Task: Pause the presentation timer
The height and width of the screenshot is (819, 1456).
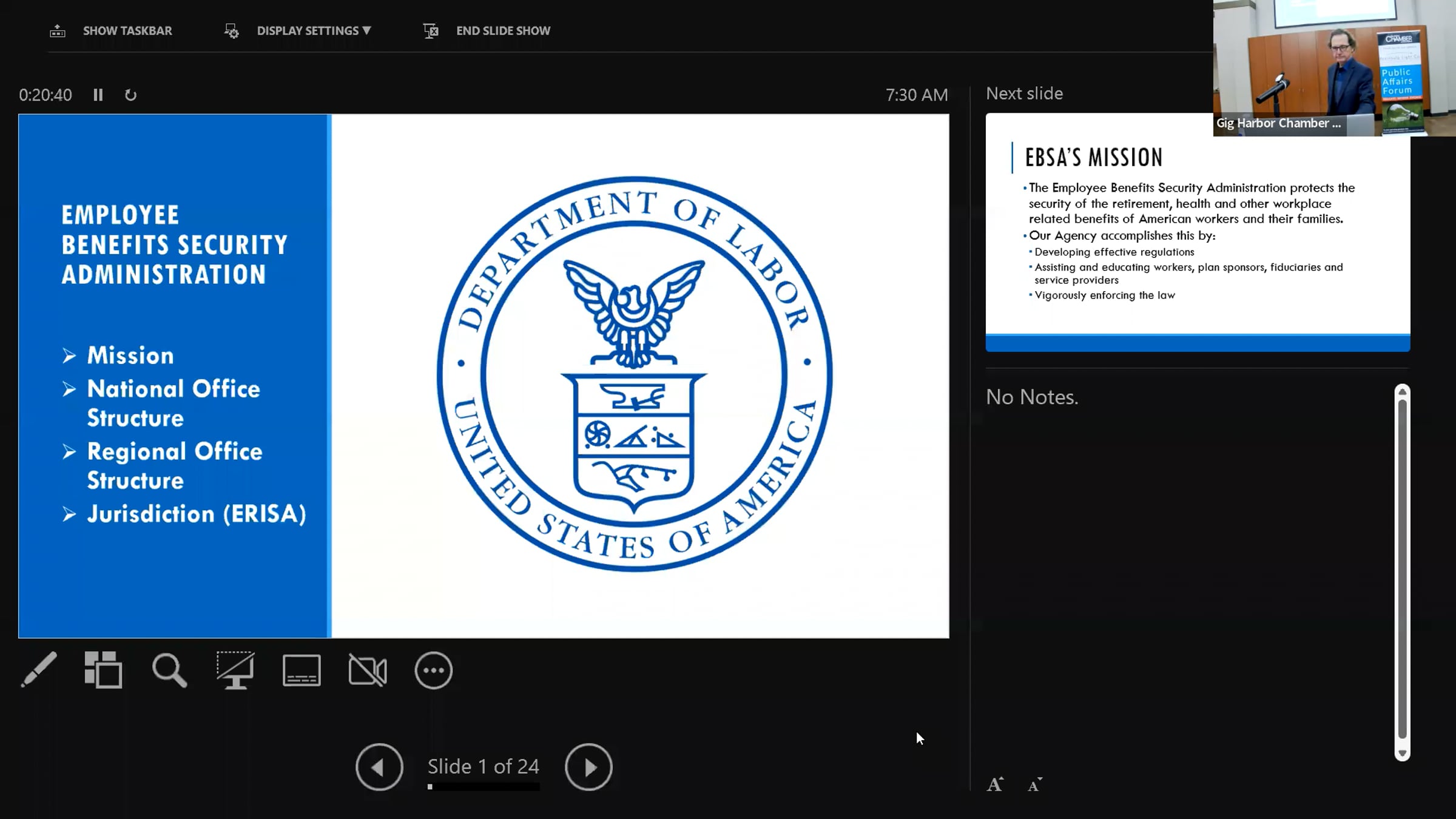Action: point(98,95)
